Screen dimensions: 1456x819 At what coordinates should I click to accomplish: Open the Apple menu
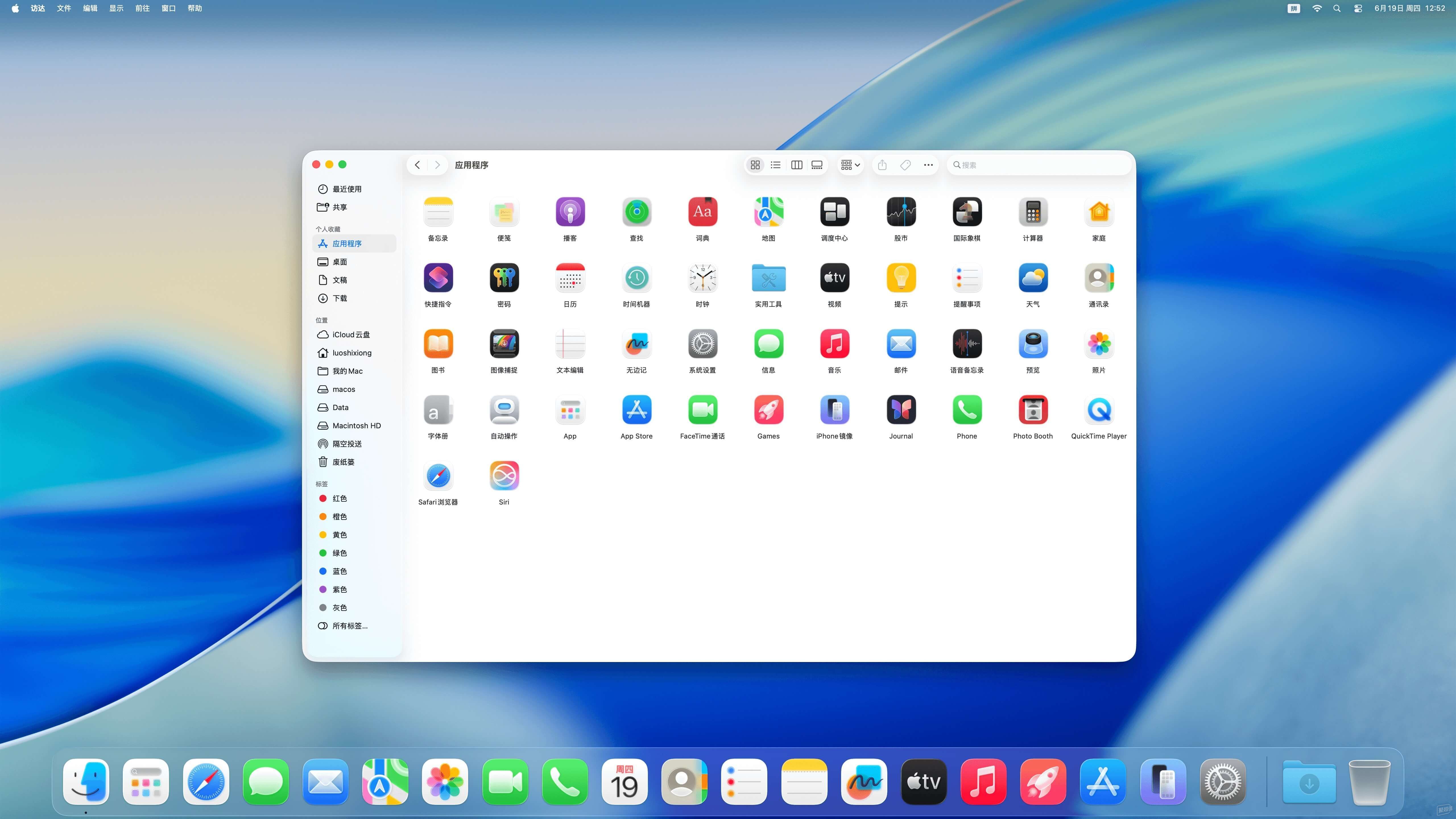[x=15, y=8]
